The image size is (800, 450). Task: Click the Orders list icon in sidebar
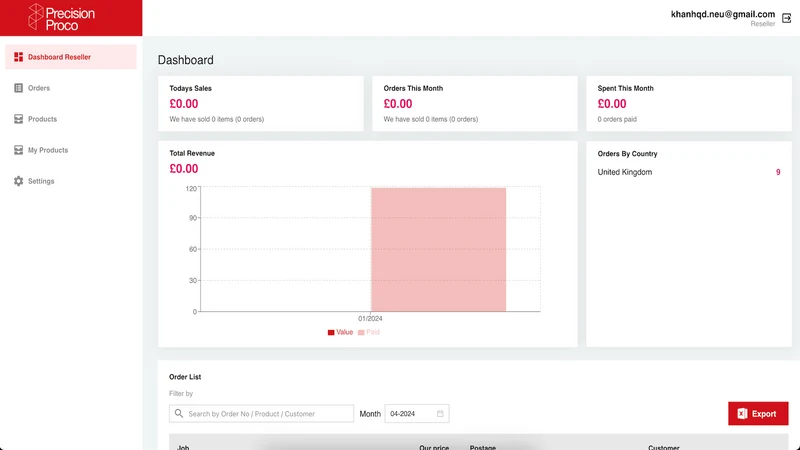coord(18,88)
